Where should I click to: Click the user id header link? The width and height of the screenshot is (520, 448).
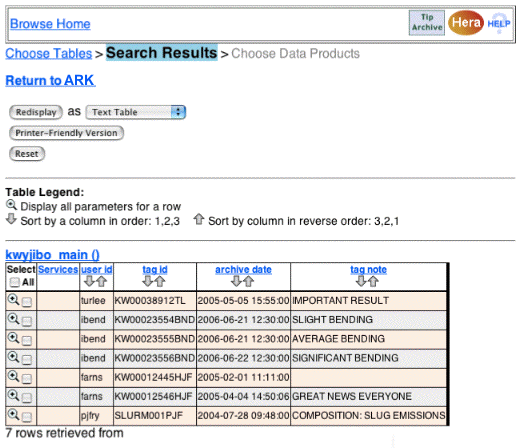[97, 269]
